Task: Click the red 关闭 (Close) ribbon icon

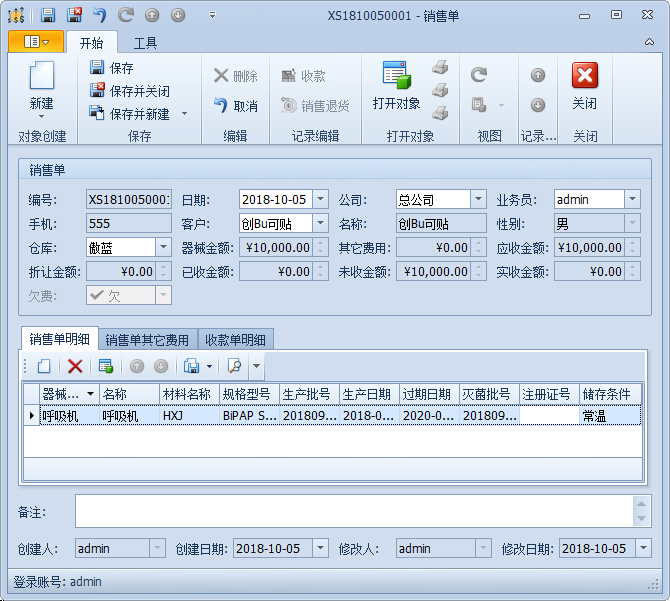Action: pos(584,78)
